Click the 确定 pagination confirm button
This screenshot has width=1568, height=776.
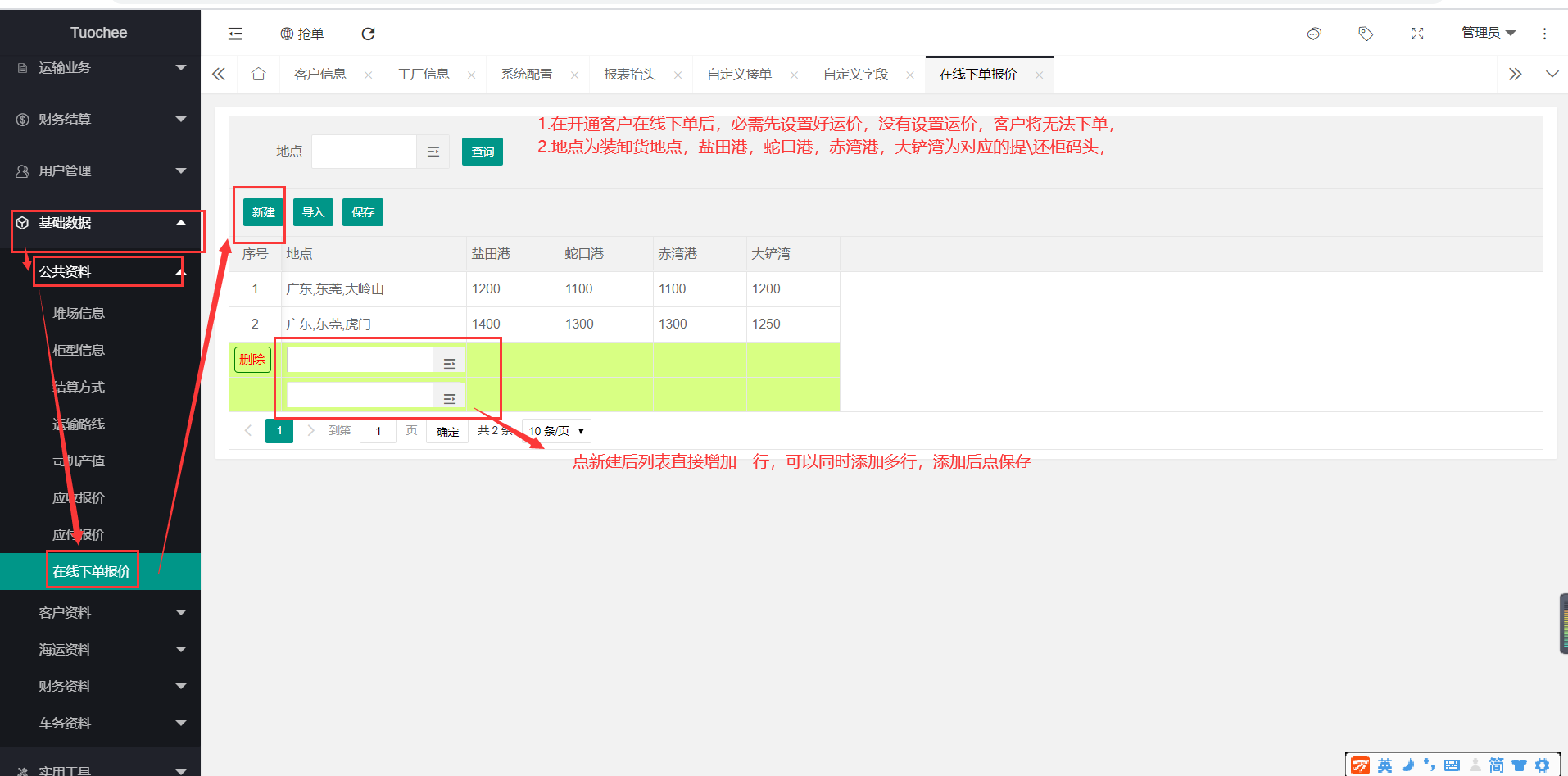[447, 431]
